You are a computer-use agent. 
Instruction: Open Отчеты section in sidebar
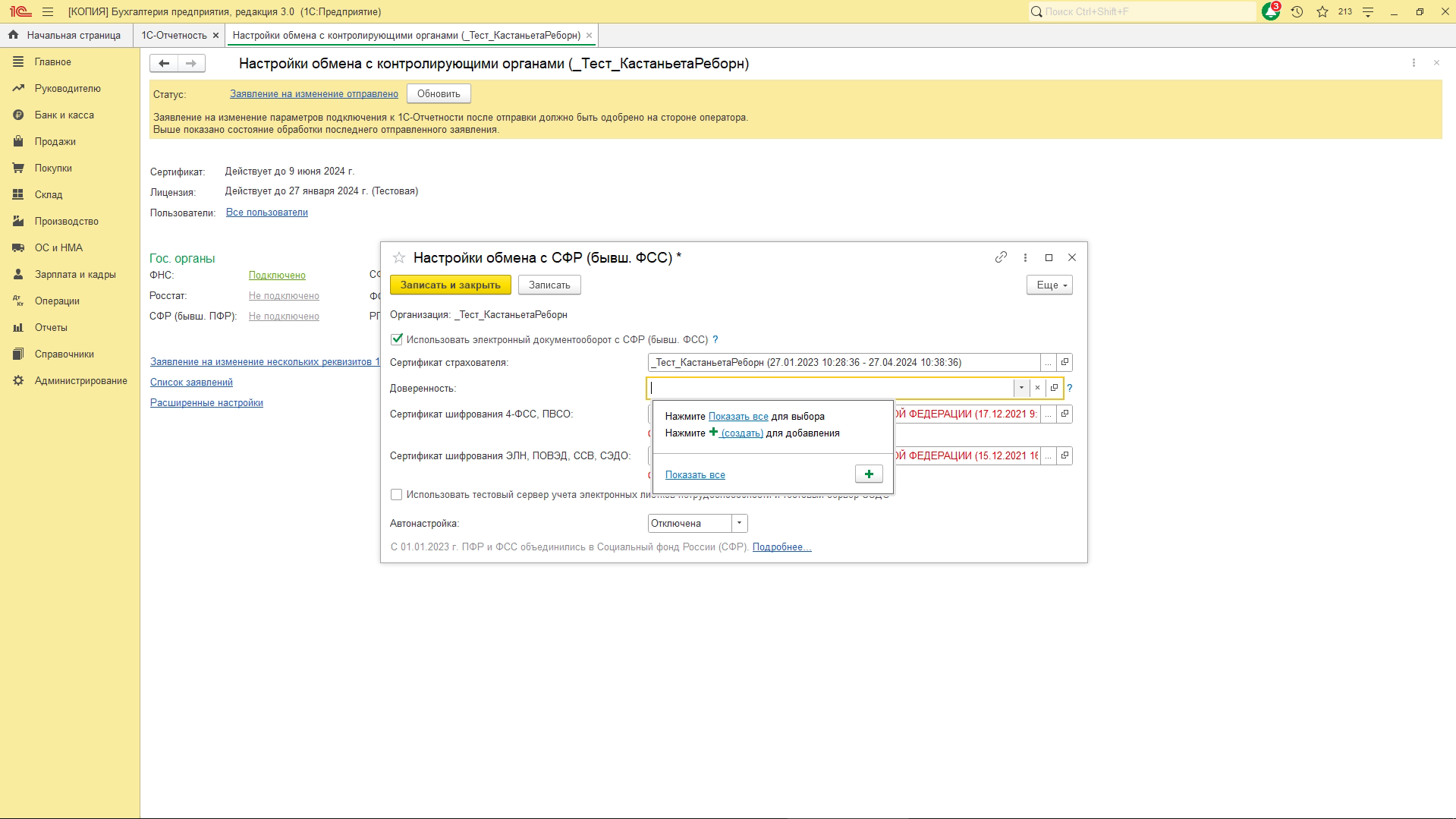[51, 328]
